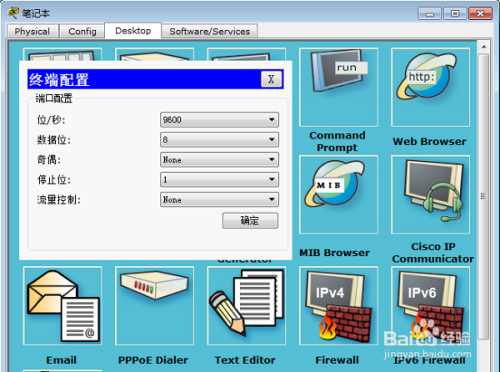Click the Email label text
The width and height of the screenshot is (500, 372).
pyautogui.click(x=61, y=360)
